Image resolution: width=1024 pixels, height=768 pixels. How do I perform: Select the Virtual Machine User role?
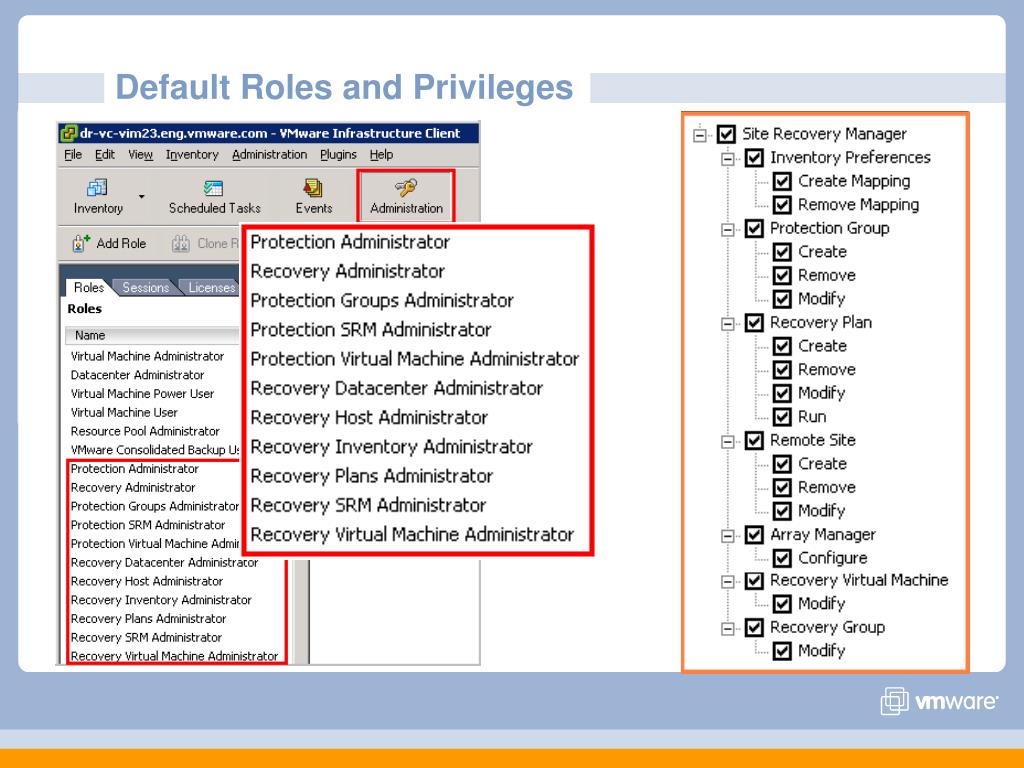pyautogui.click(x=124, y=413)
